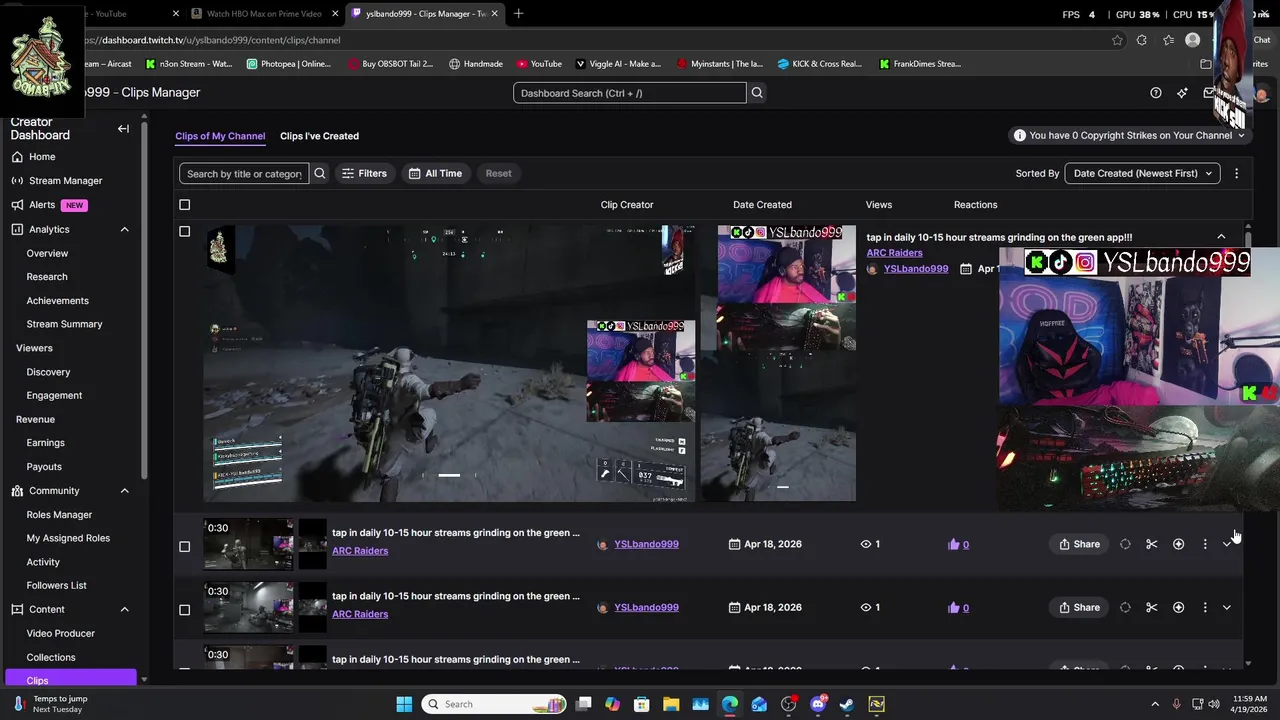The height and width of the screenshot is (720, 1280).
Task: Click the Reset filters button
Action: (x=498, y=174)
